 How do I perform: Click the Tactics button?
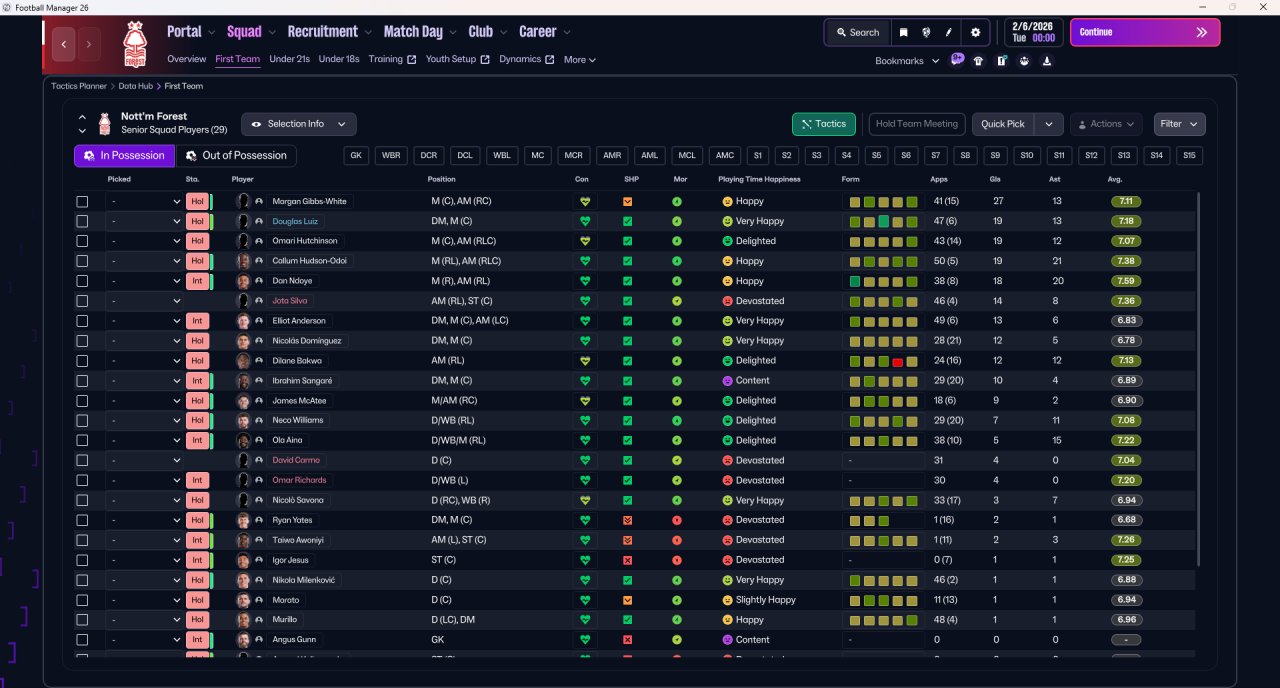coord(823,124)
